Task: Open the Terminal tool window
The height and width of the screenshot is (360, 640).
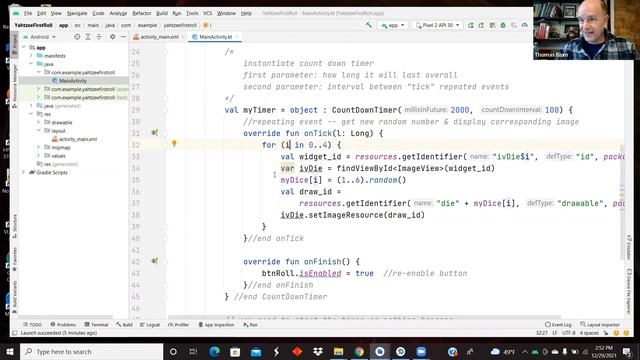Action: point(96,324)
